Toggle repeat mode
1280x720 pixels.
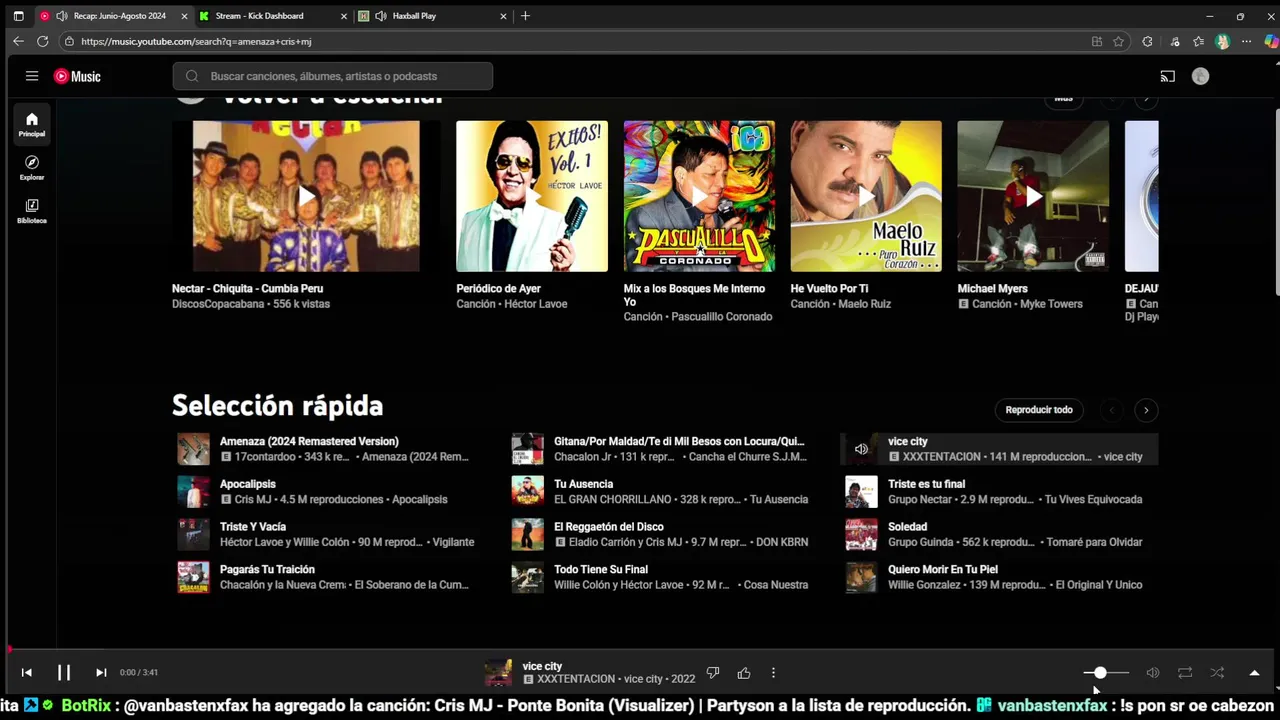pyautogui.click(x=1185, y=673)
